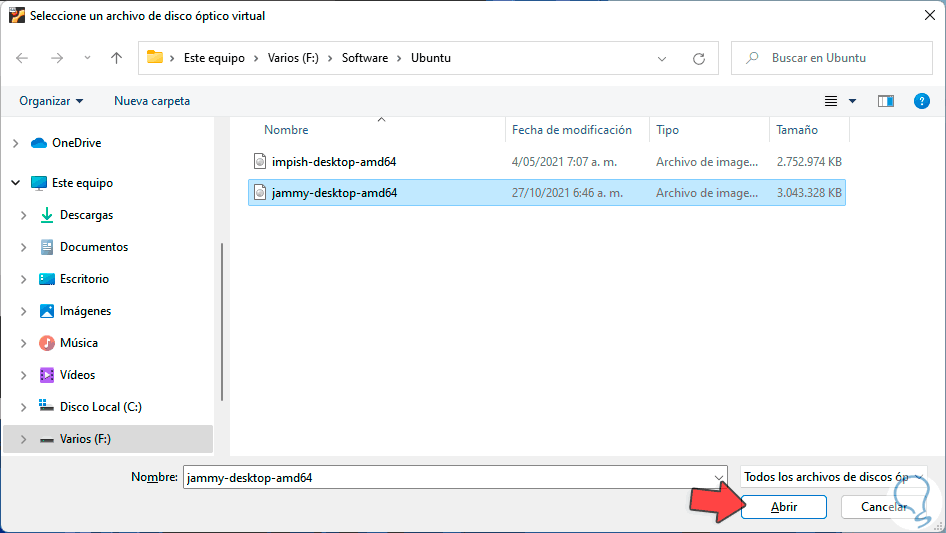The image size is (946, 533).
Task: Select 'Software' in address breadcrumb
Action: pyautogui.click(x=365, y=58)
